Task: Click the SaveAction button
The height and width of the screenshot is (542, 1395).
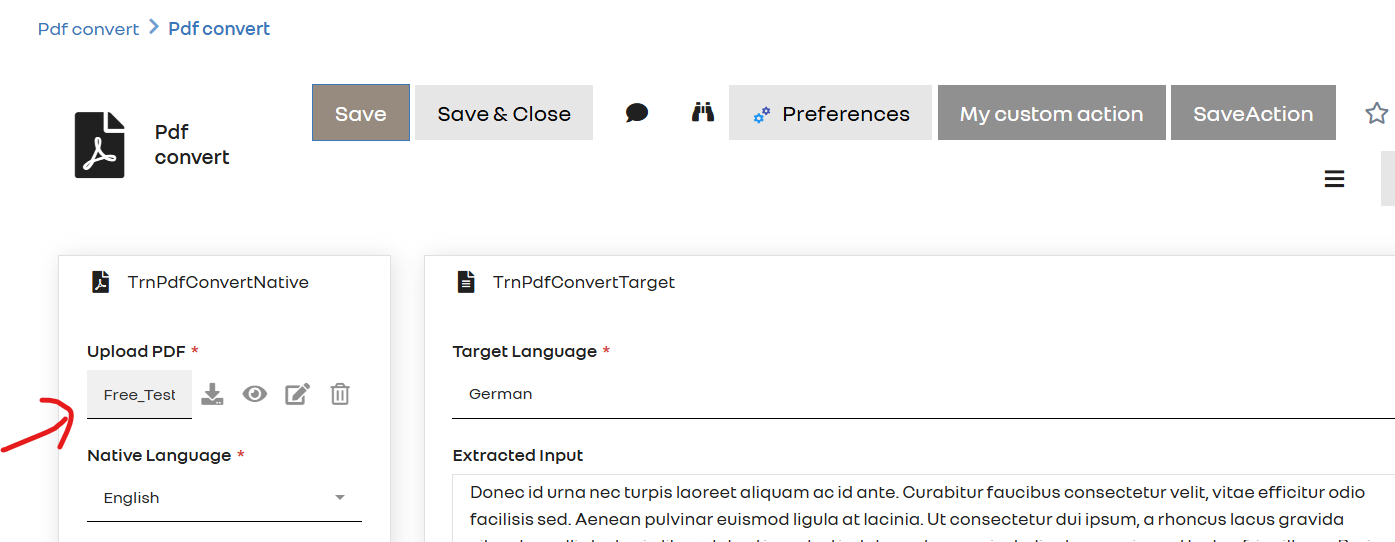Action: pos(1253,113)
